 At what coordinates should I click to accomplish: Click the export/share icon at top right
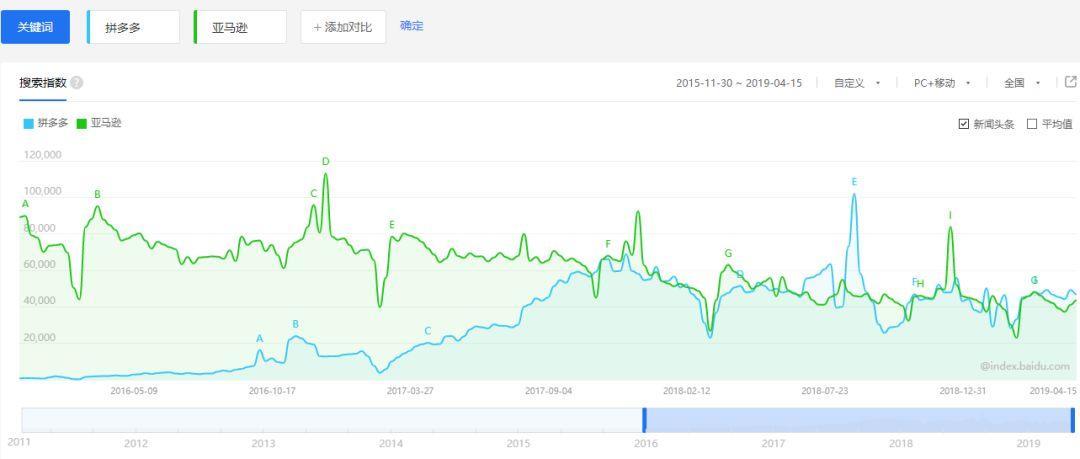click(x=1070, y=82)
